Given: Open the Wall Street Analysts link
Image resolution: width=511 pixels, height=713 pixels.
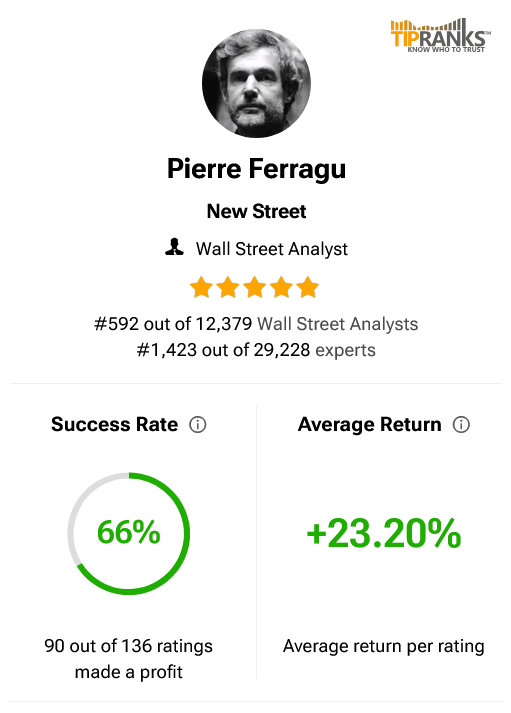Looking at the screenshot, I should tap(337, 324).
